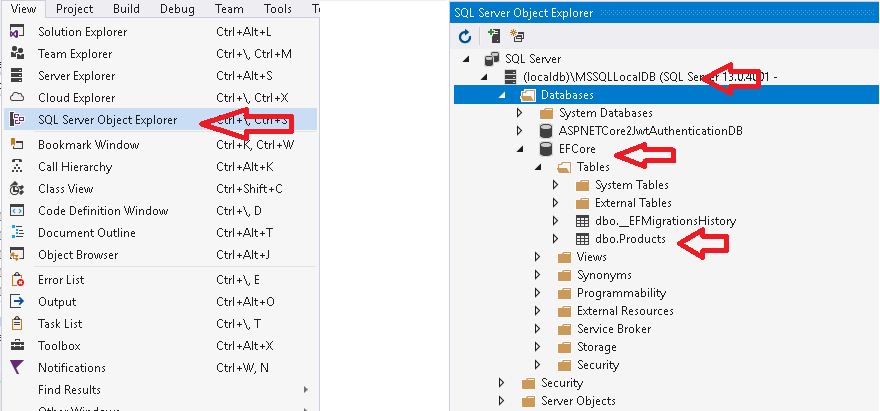Open the Build menu

pyautogui.click(x=126, y=9)
